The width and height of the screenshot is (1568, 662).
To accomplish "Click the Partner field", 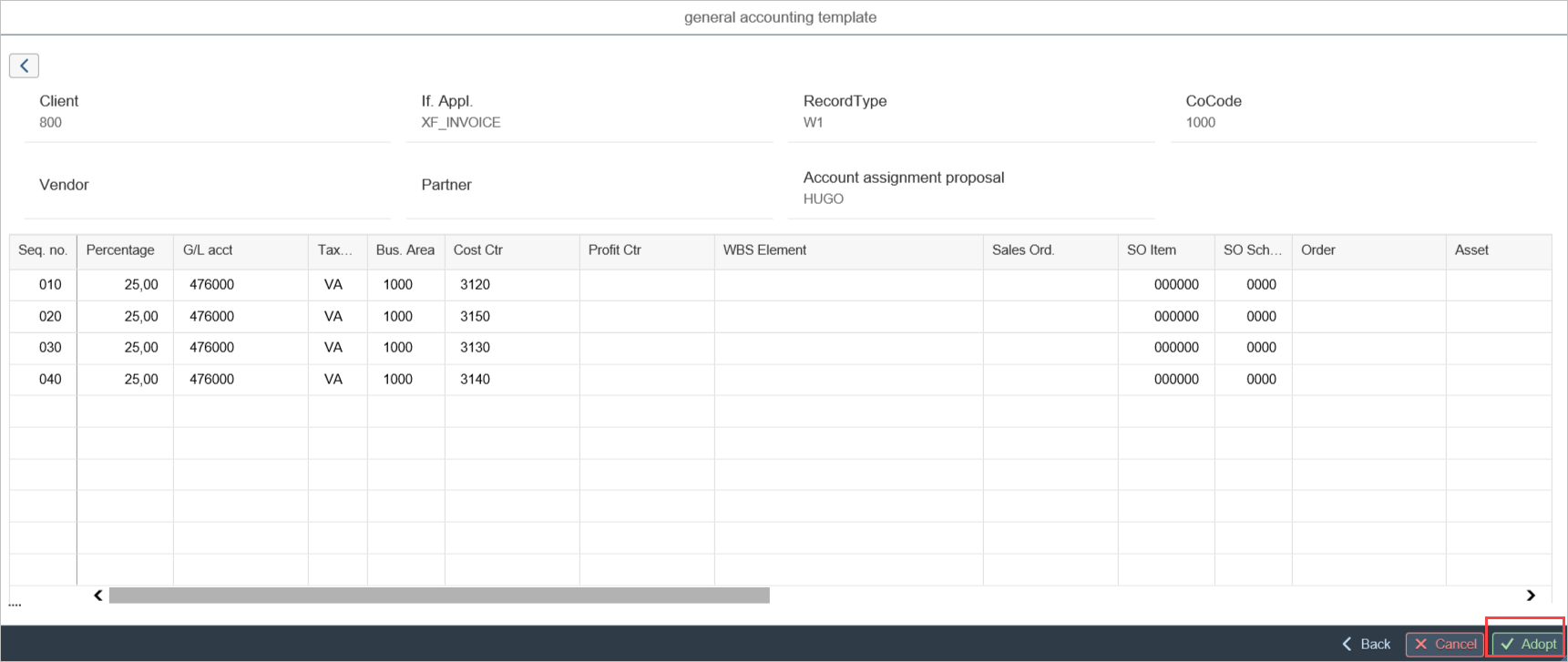I will pos(589,199).
